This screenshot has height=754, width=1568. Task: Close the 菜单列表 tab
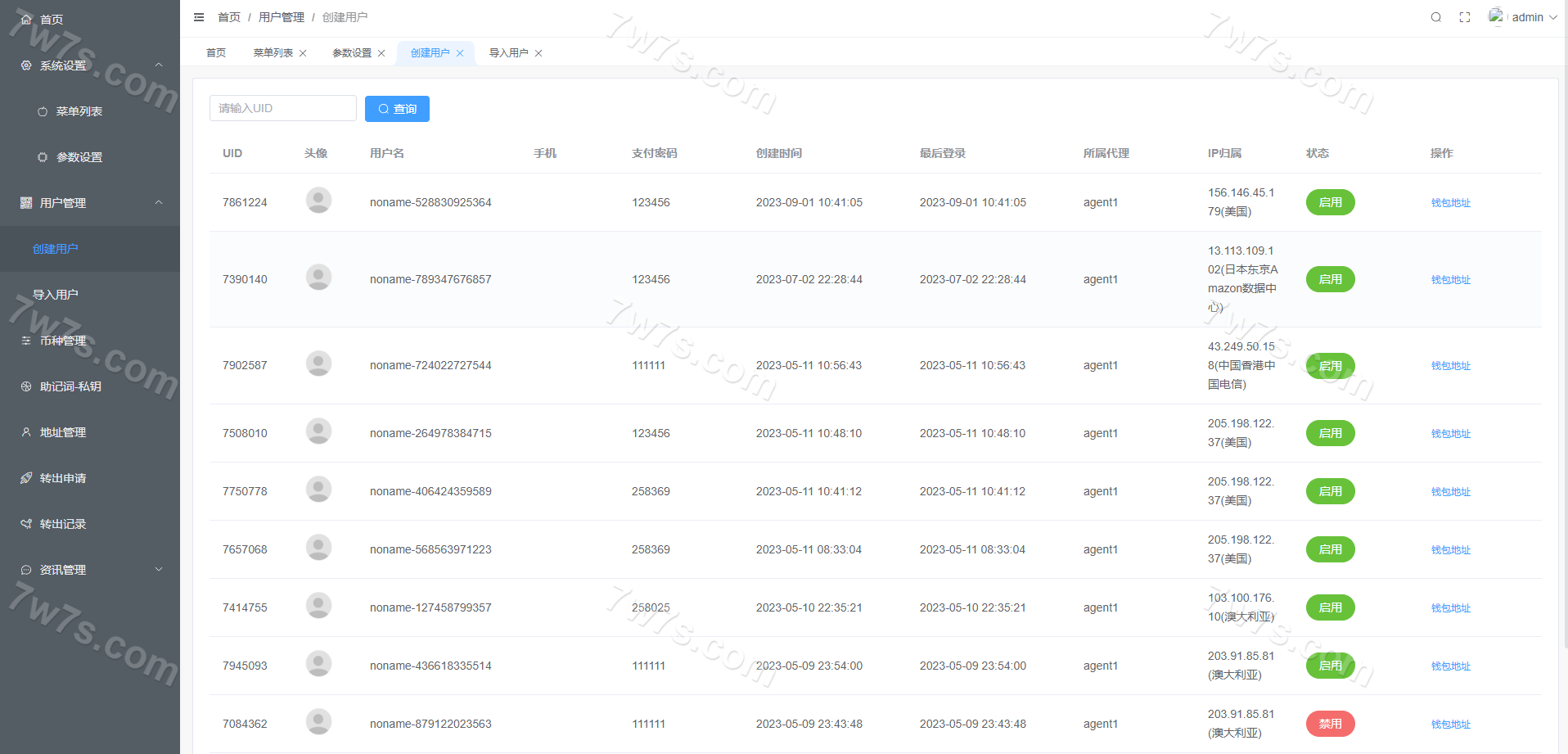coord(303,53)
